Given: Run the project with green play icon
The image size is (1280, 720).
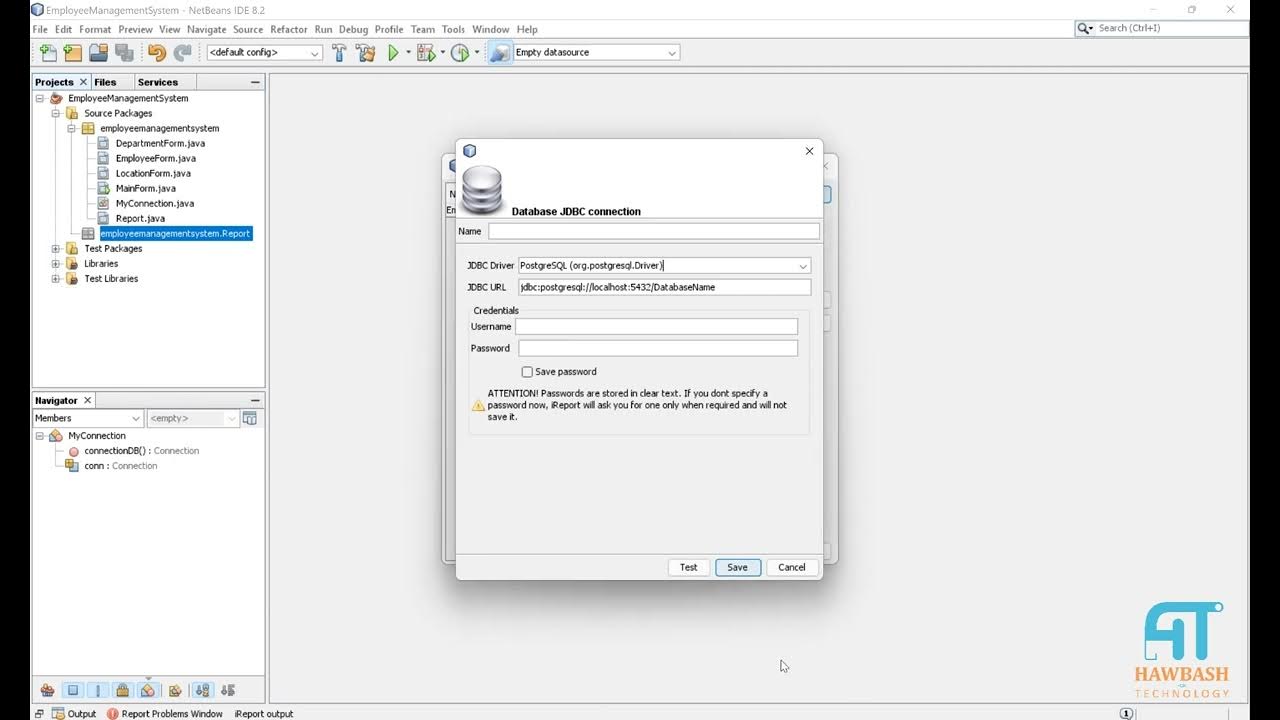Looking at the screenshot, I should tap(393, 53).
